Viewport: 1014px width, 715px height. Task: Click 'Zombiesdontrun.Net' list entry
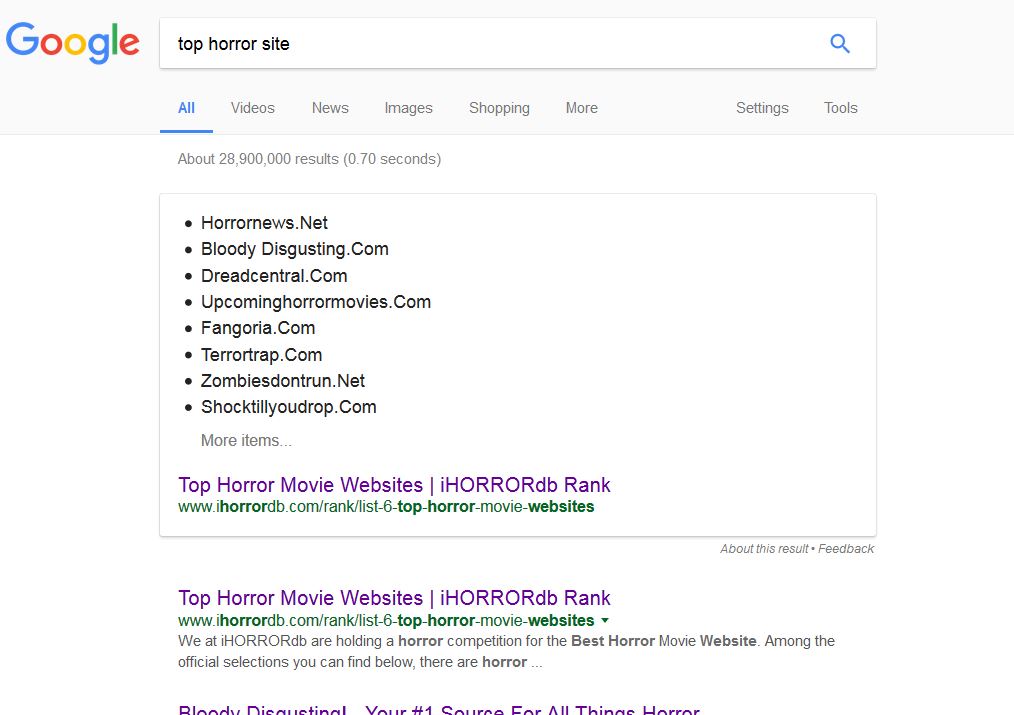(283, 381)
